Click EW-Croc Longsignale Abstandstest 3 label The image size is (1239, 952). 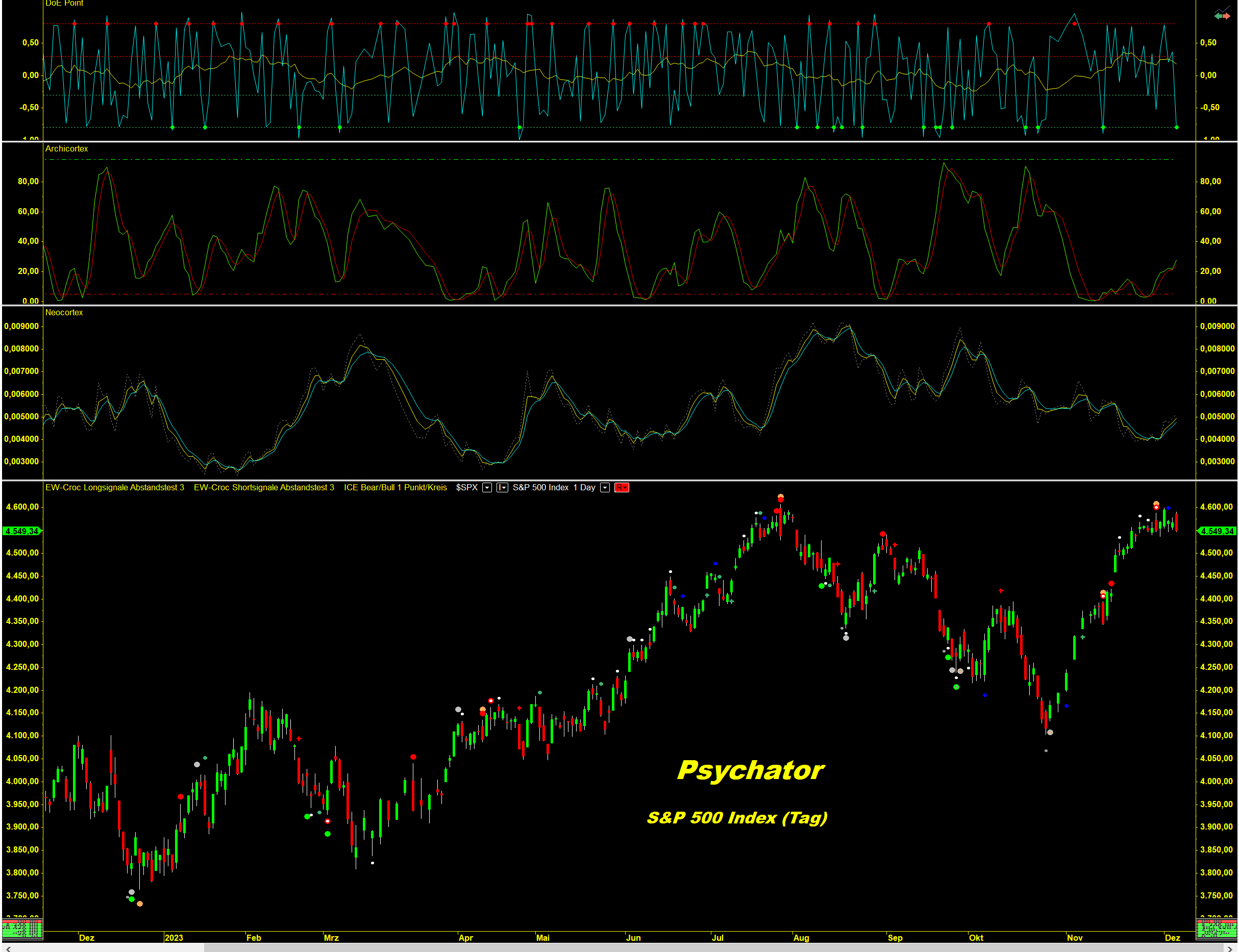tap(114, 487)
